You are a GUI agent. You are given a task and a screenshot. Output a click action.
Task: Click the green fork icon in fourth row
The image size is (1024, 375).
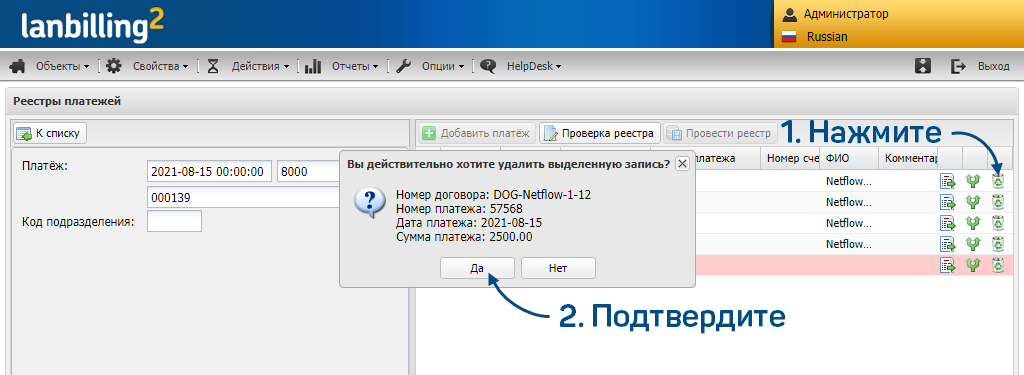pos(973,244)
